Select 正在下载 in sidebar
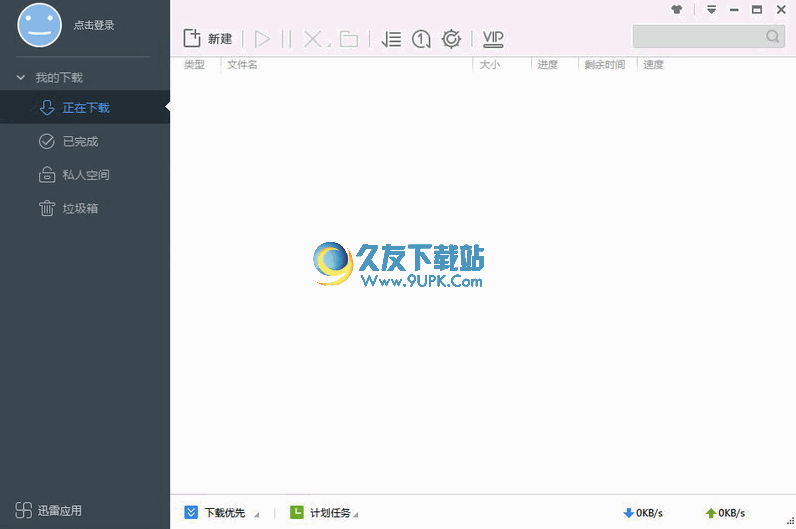 point(85,107)
